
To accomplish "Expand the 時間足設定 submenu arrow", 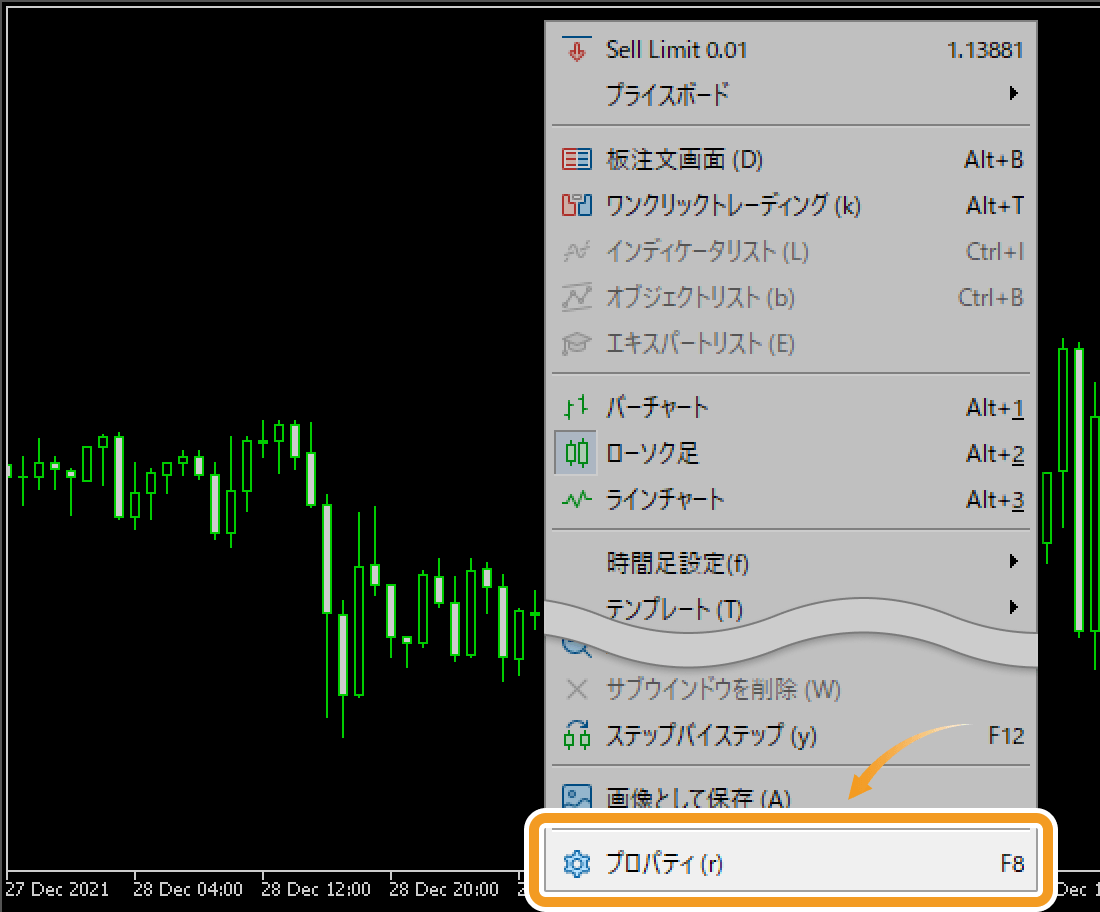I will click(1013, 561).
